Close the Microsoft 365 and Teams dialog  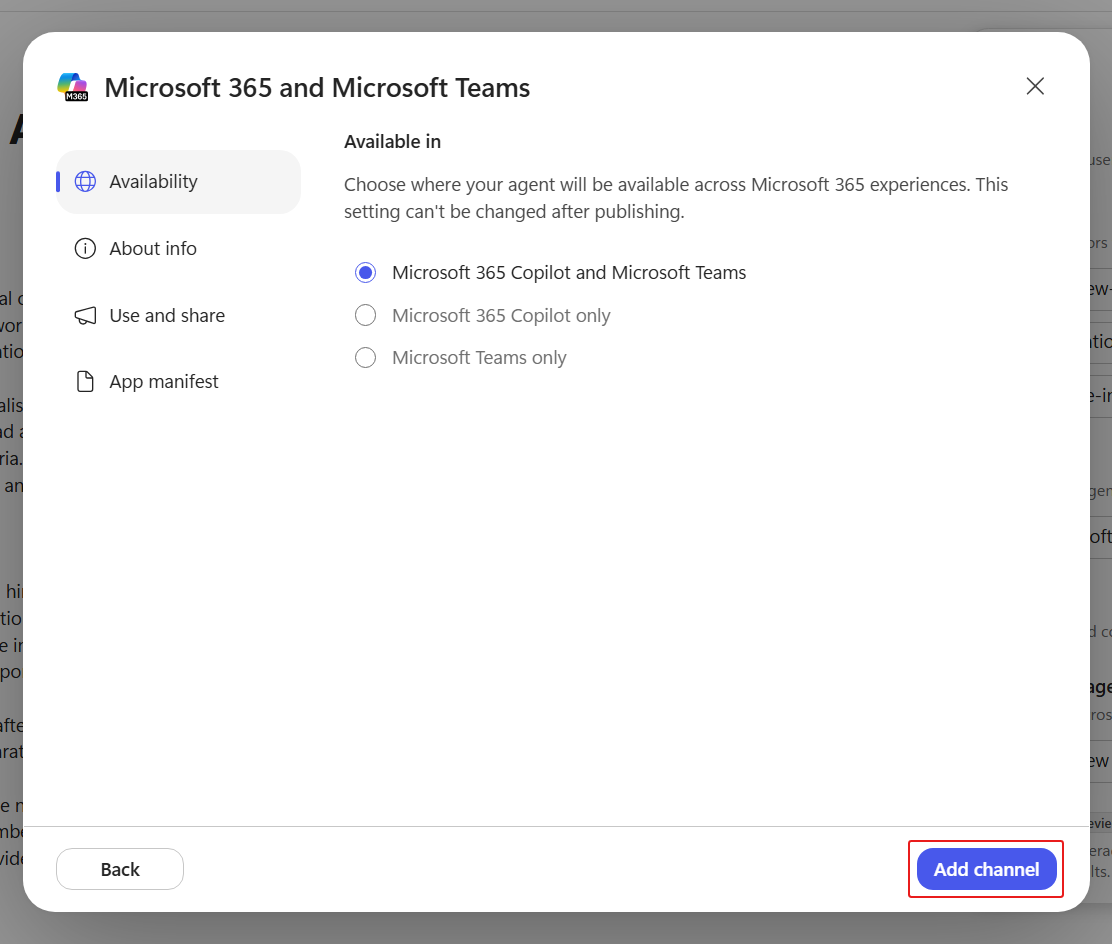1035,87
